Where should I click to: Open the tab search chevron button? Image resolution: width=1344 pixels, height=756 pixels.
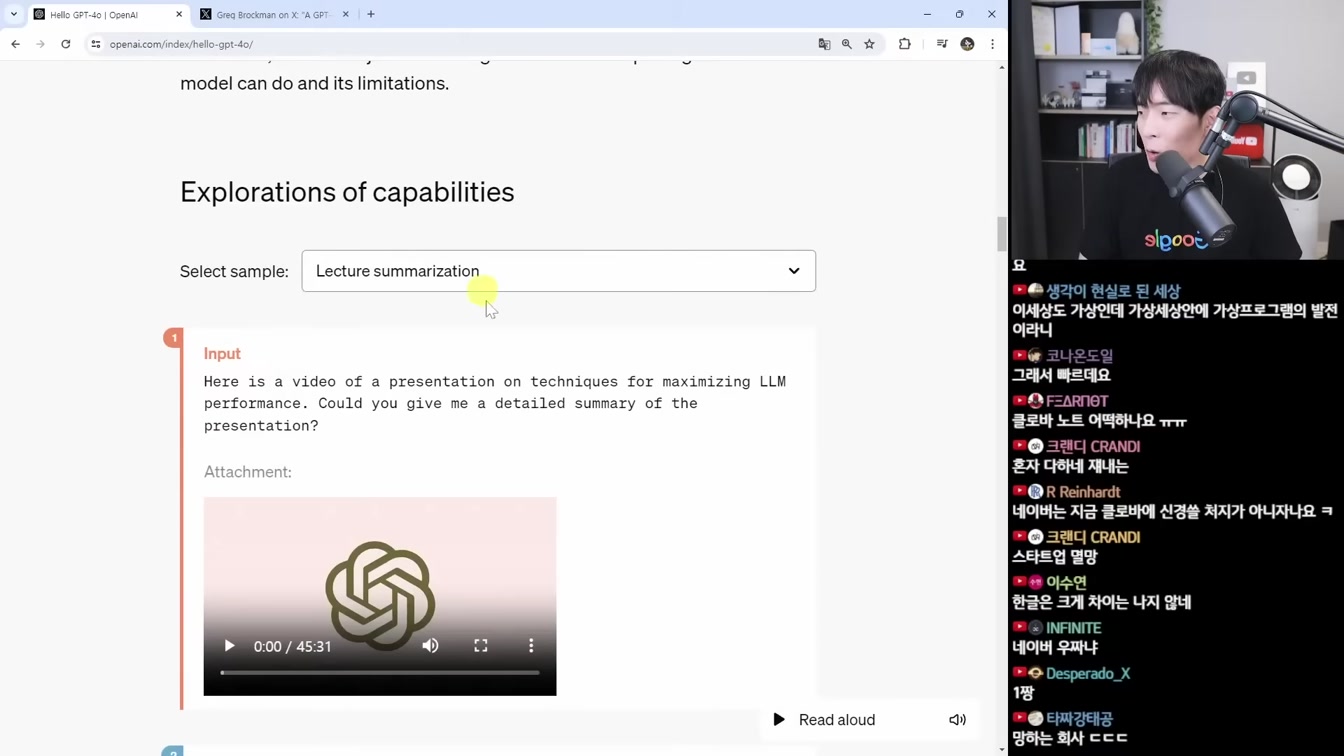click(14, 14)
